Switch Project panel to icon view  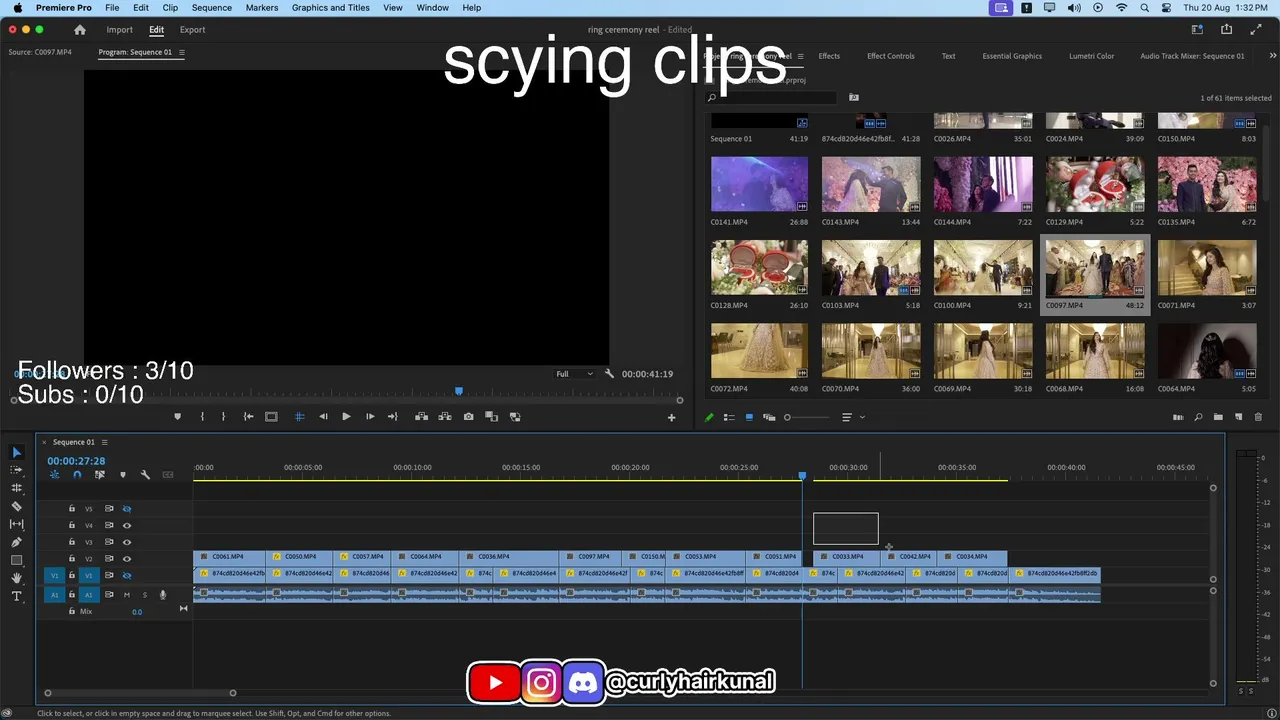click(x=749, y=417)
